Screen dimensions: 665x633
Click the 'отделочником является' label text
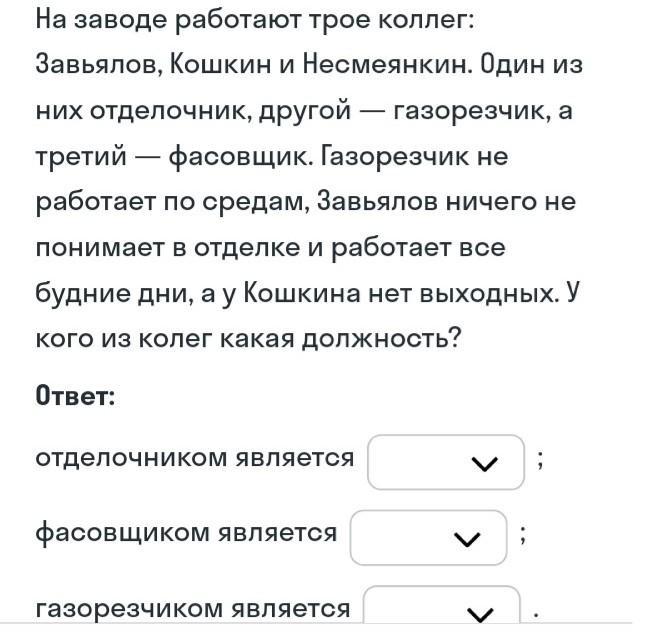point(195,458)
